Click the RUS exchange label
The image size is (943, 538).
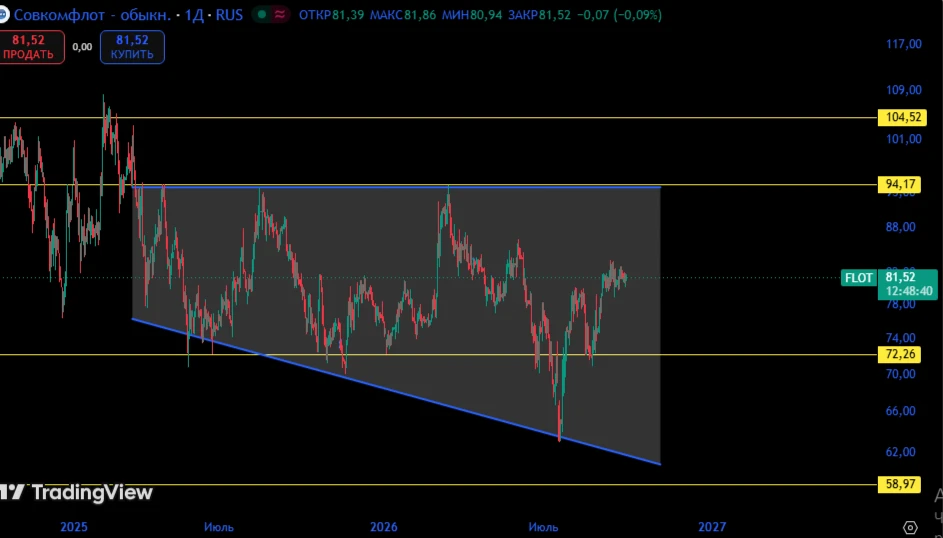229,14
